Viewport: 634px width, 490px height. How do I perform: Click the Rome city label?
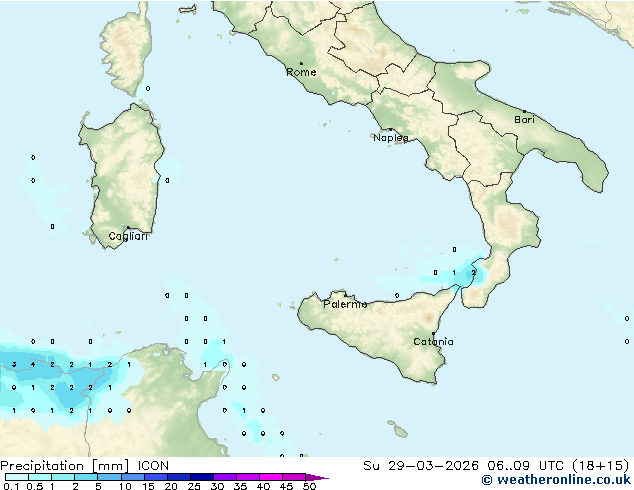tap(301, 72)
